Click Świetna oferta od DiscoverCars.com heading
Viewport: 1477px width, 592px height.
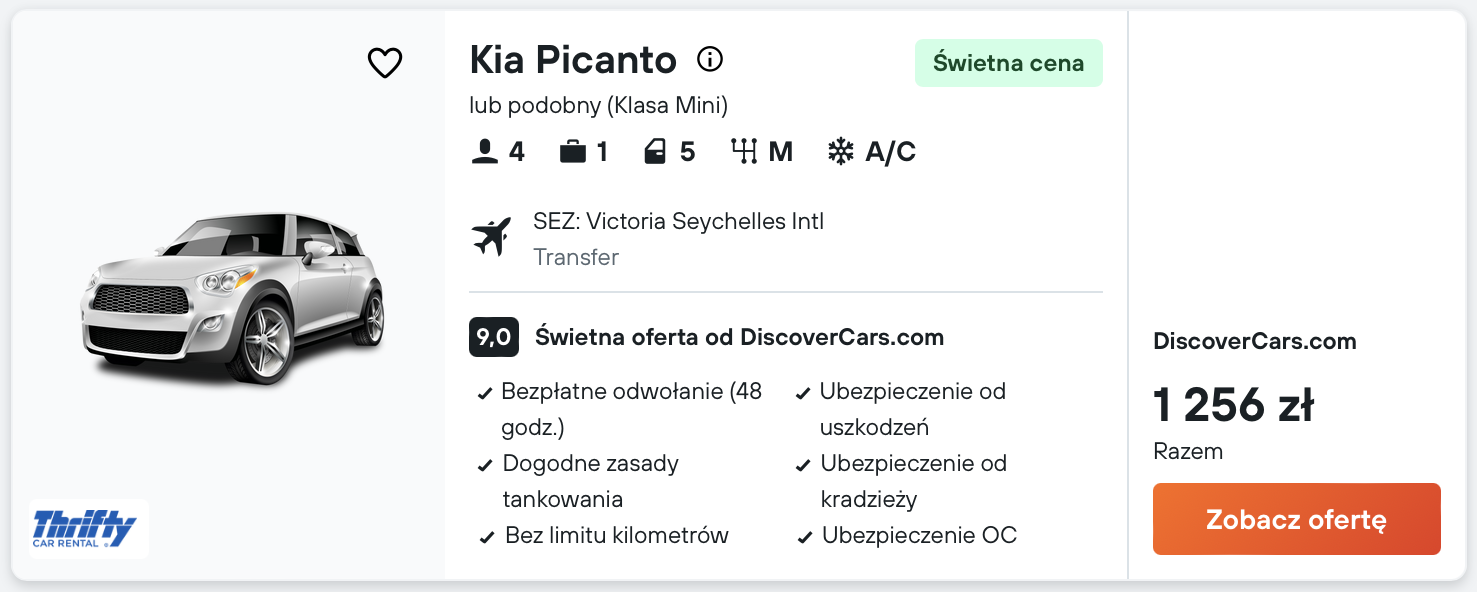pos(739,337)
